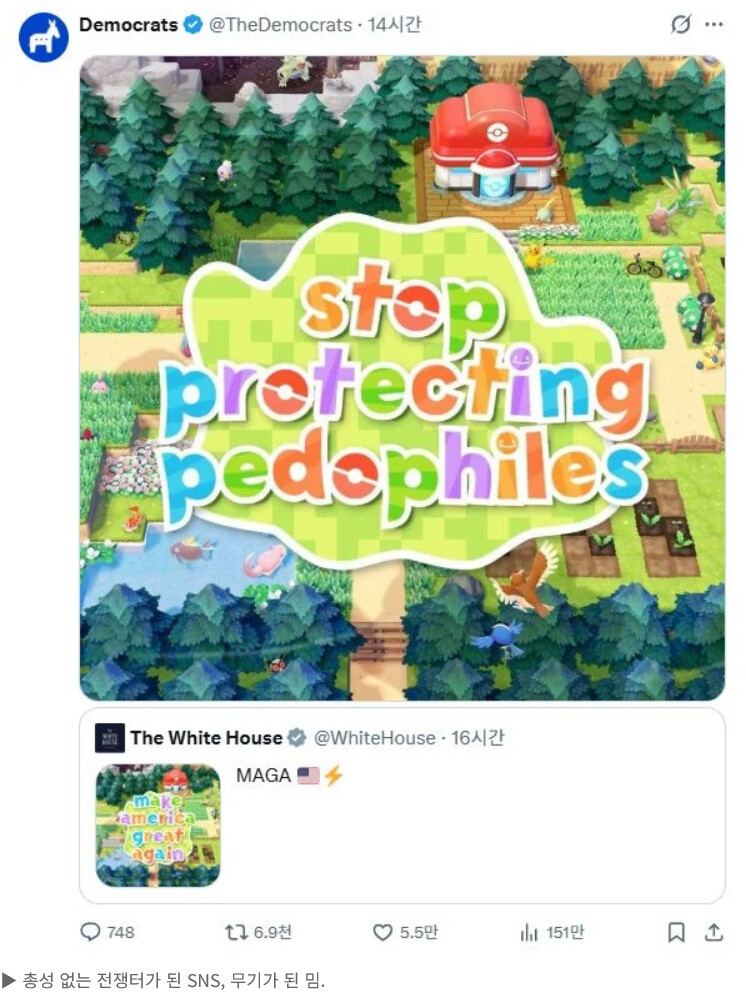The width and height of the screenshot is (746, 1002).
Task: Click the Grok circle-slash icon
Action: 681,25
